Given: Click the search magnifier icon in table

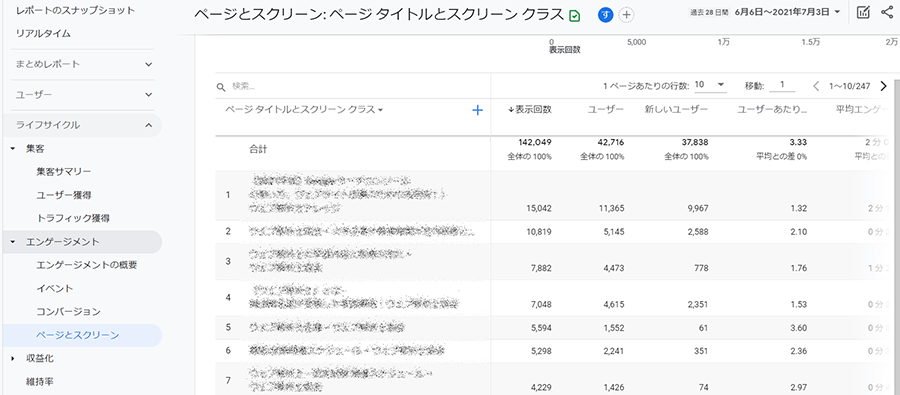Looking at the screenshot, I should point(220,87).
